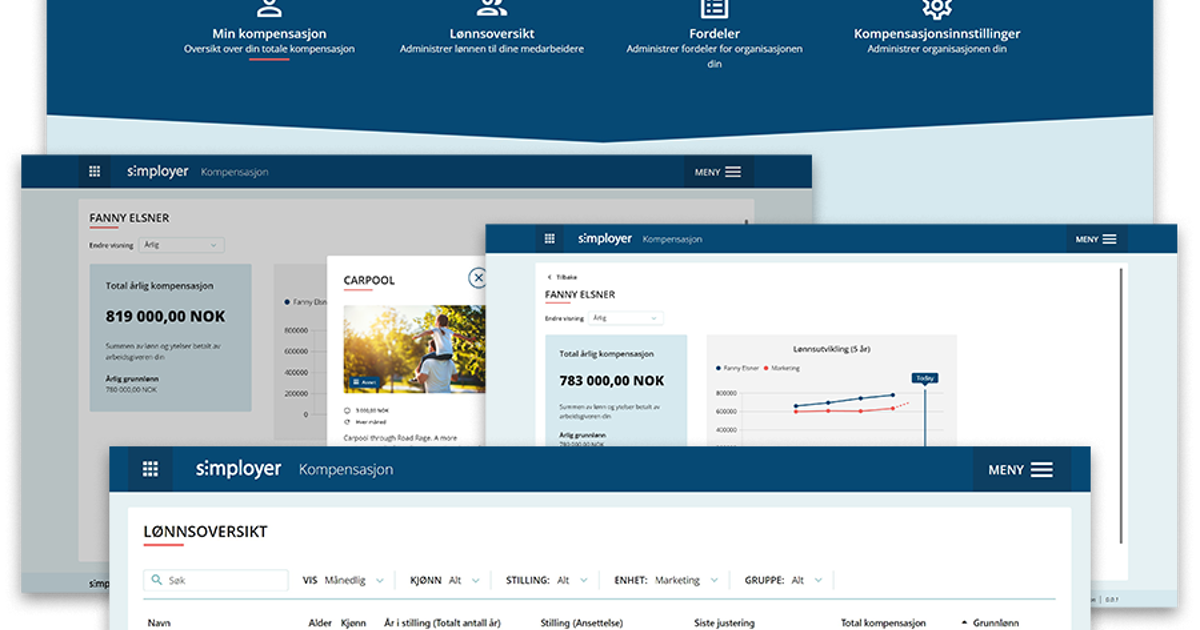Open MENY in the top-left window
The image size is (1200, 630).
click(718, 172)
